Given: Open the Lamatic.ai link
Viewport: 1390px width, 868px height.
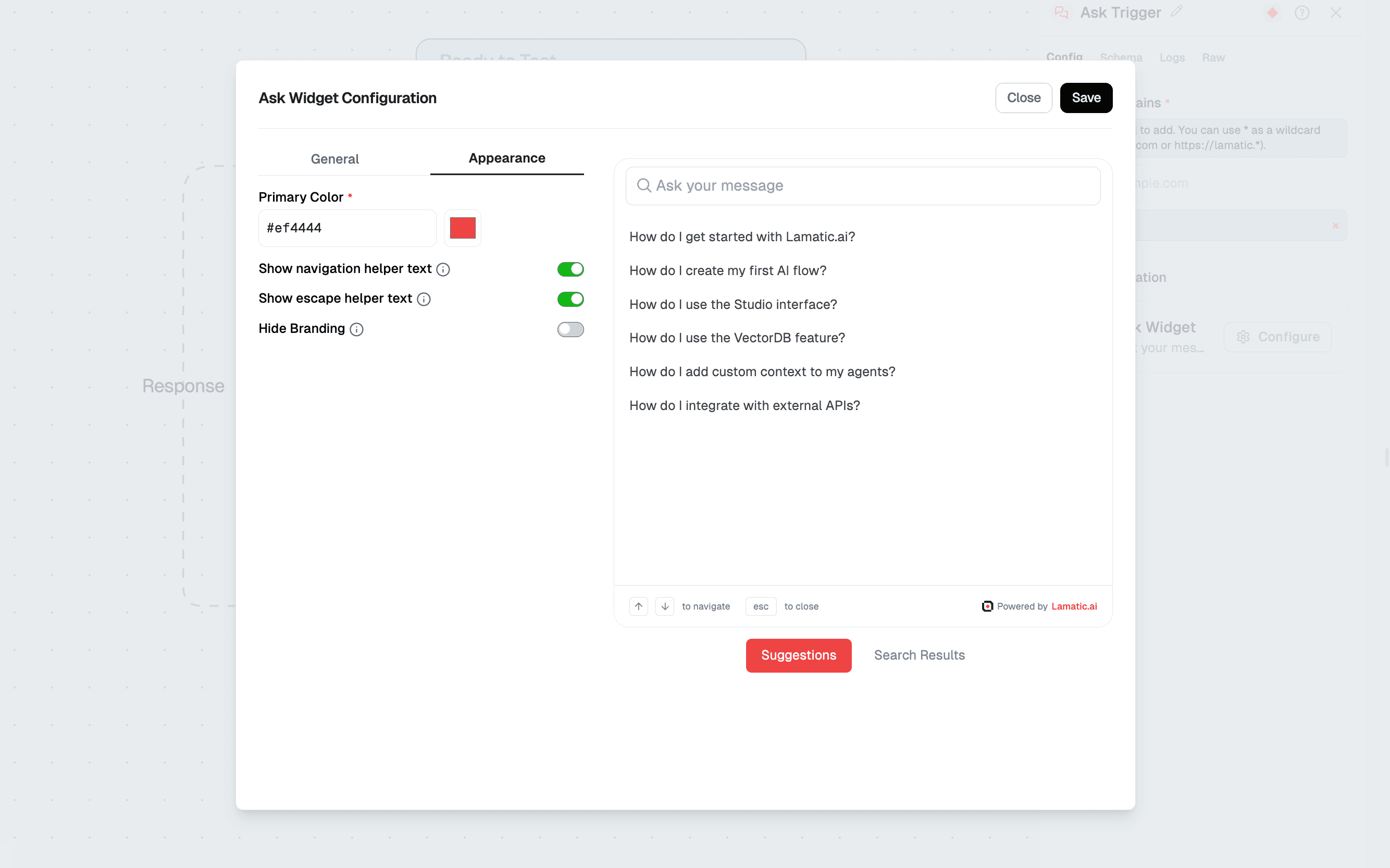Looking at the screenshot, I should (x=1074, y=606).
